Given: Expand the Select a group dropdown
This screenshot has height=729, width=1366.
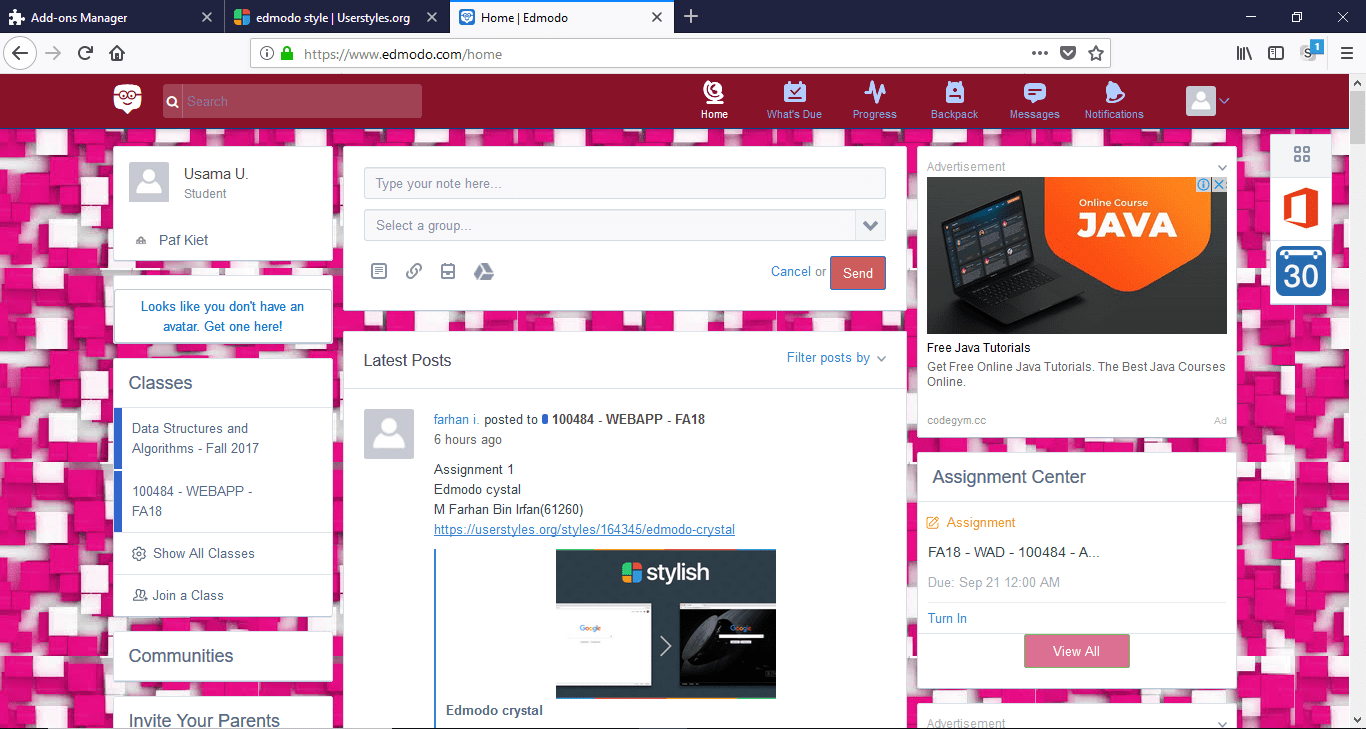Looking at the screenshot, I should pyautogui.click(x=869, y=225).
